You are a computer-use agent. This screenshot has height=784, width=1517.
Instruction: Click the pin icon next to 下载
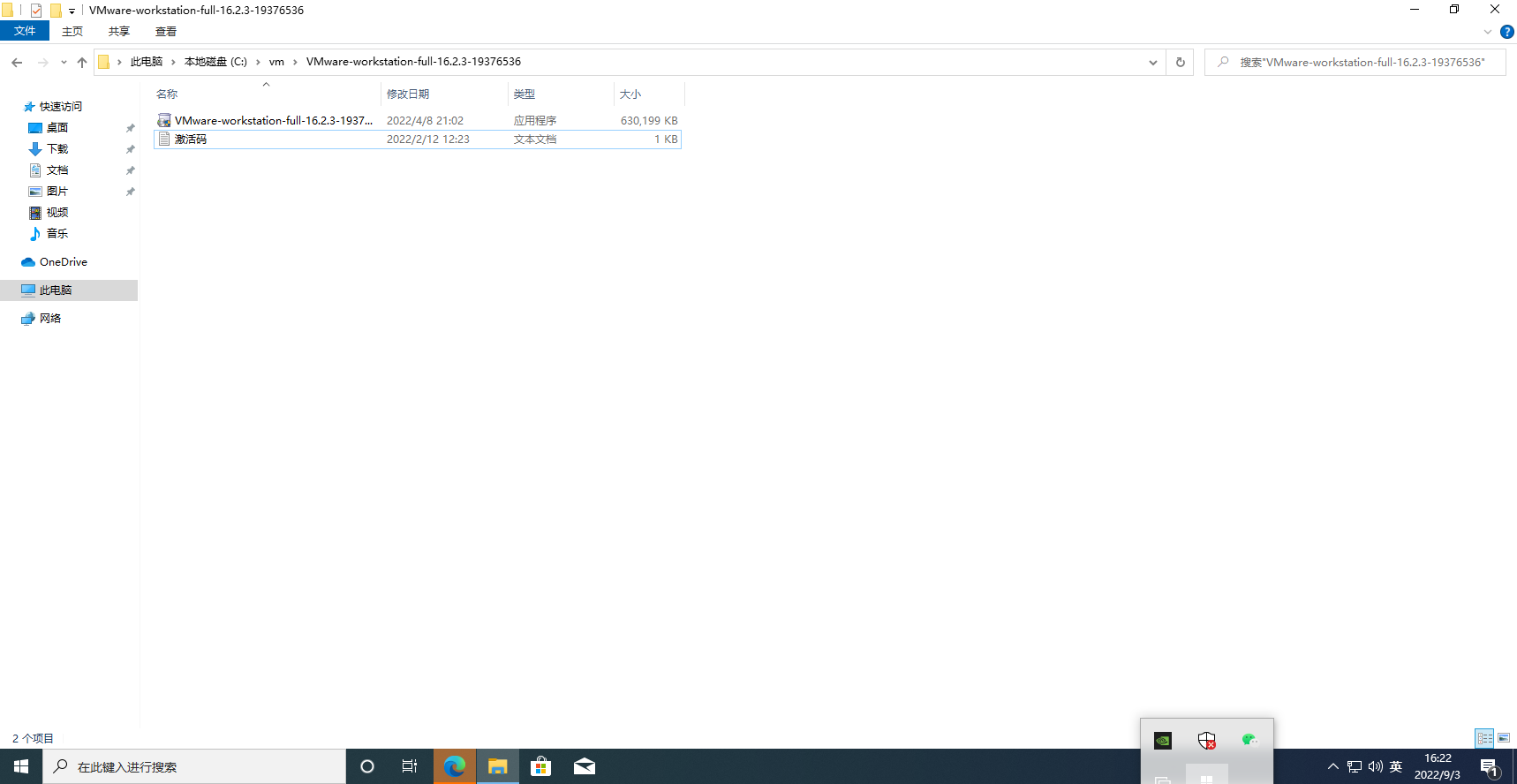pos(130,149)
